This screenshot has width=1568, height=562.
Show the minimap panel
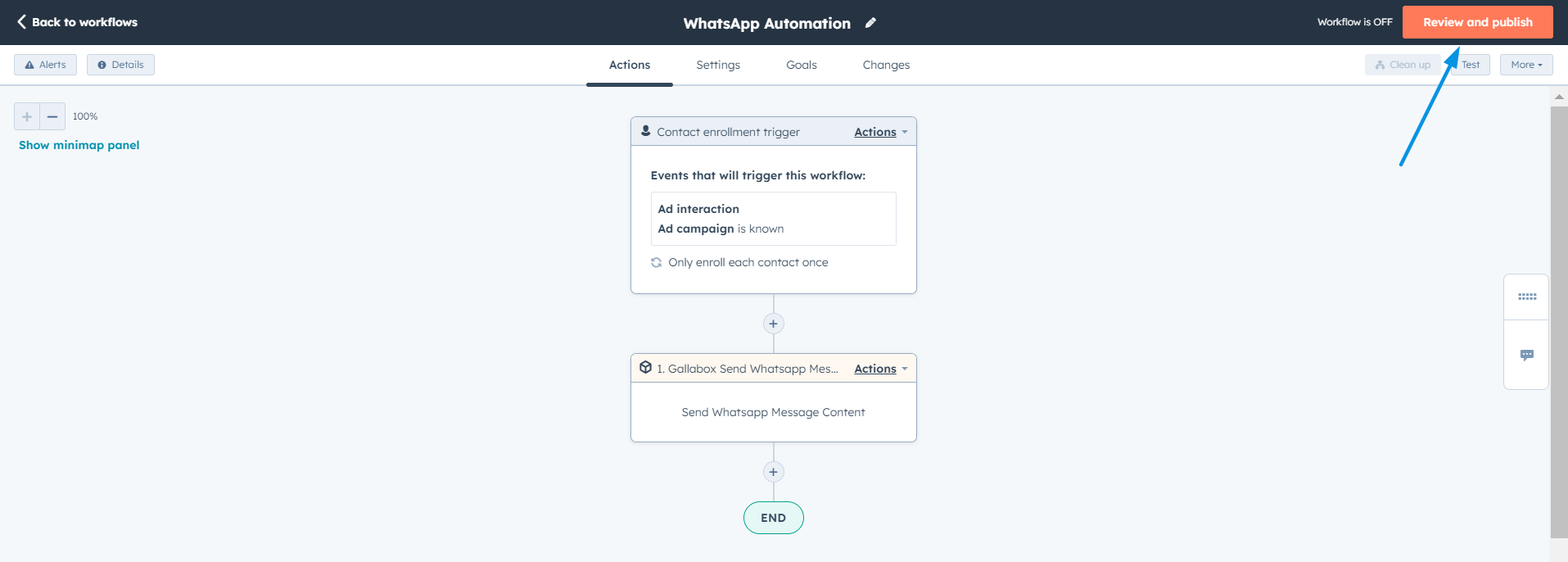79,145
